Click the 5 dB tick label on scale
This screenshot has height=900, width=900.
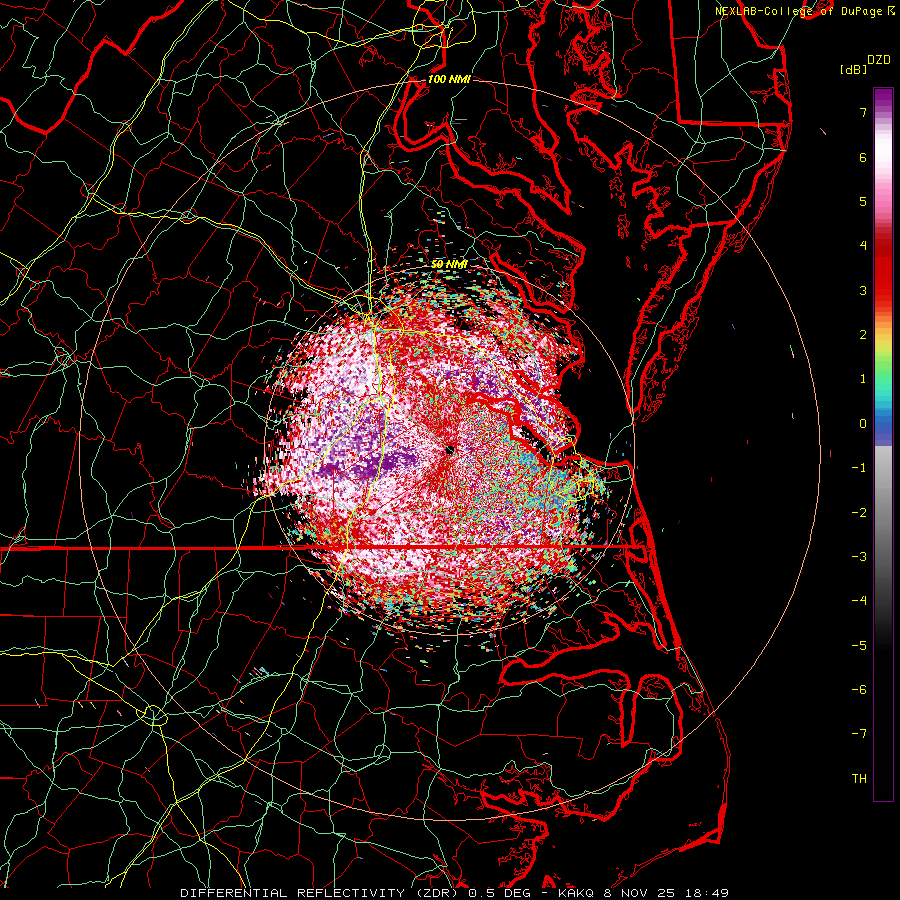point(863,201)
